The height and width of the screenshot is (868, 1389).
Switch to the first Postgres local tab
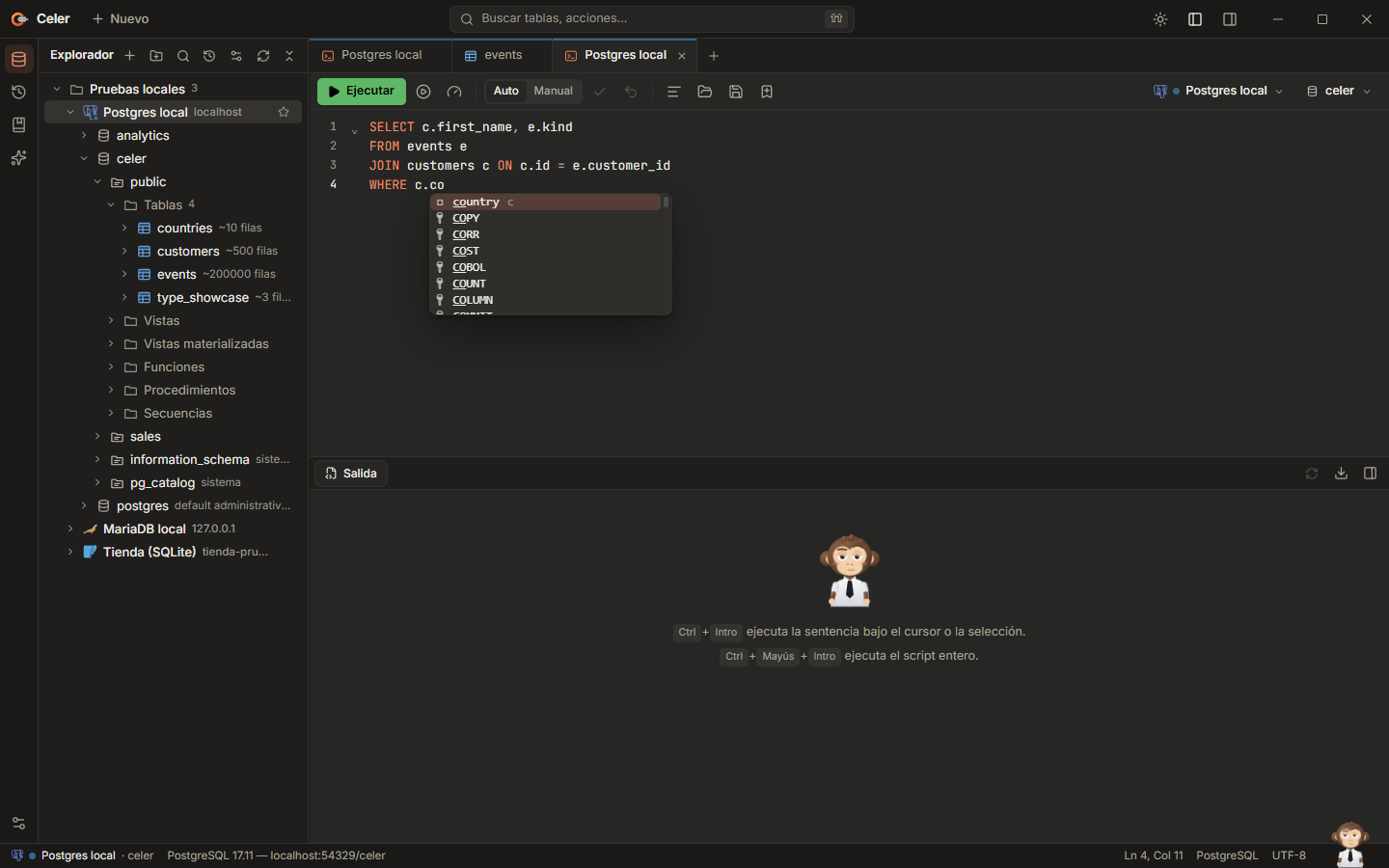point(380,56)
